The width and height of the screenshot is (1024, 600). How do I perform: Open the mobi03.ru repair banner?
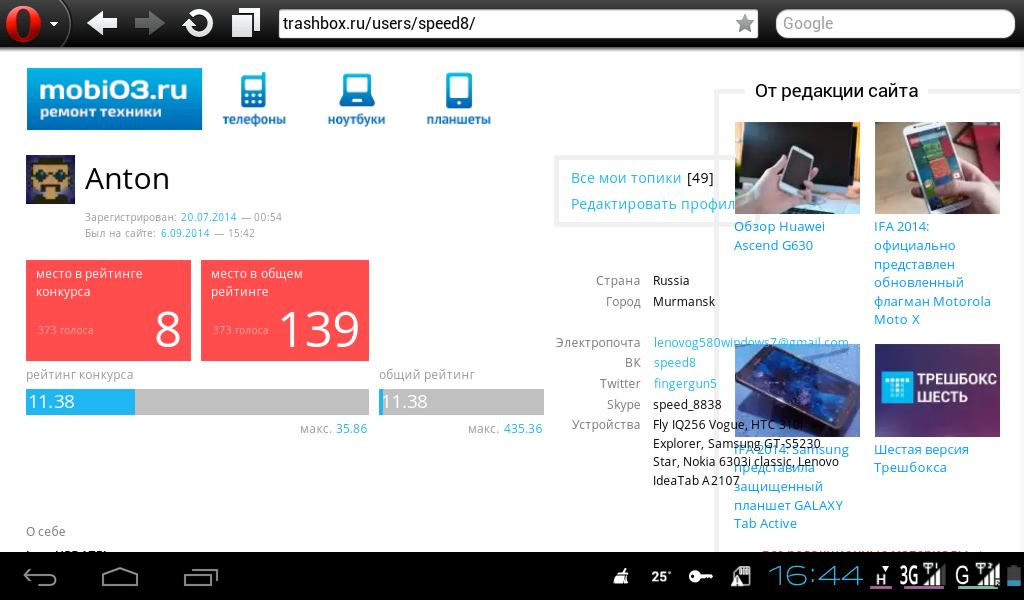tap(114, 99)
